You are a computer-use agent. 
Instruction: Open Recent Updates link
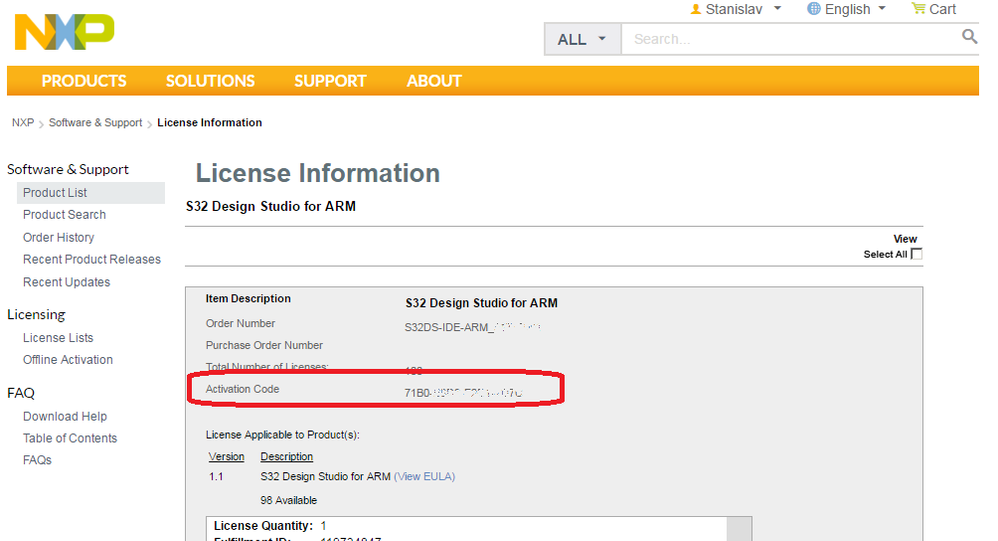coord(66,282)
